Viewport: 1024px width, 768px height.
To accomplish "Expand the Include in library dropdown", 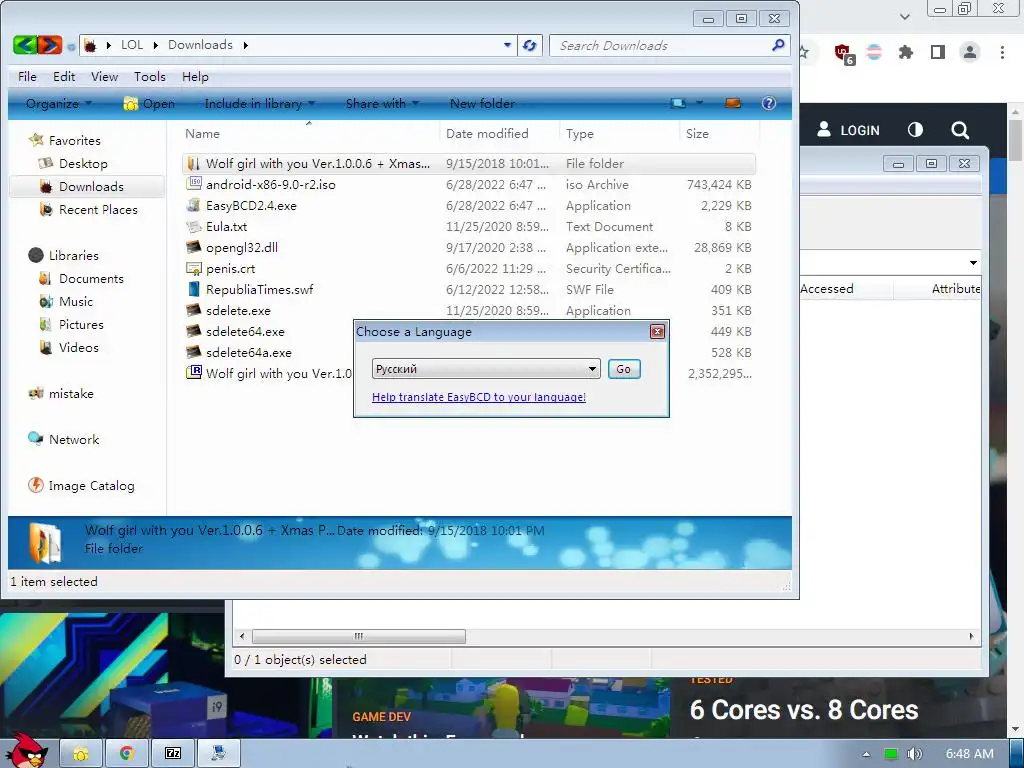I will pyautogui.click(x=259, y=103).
